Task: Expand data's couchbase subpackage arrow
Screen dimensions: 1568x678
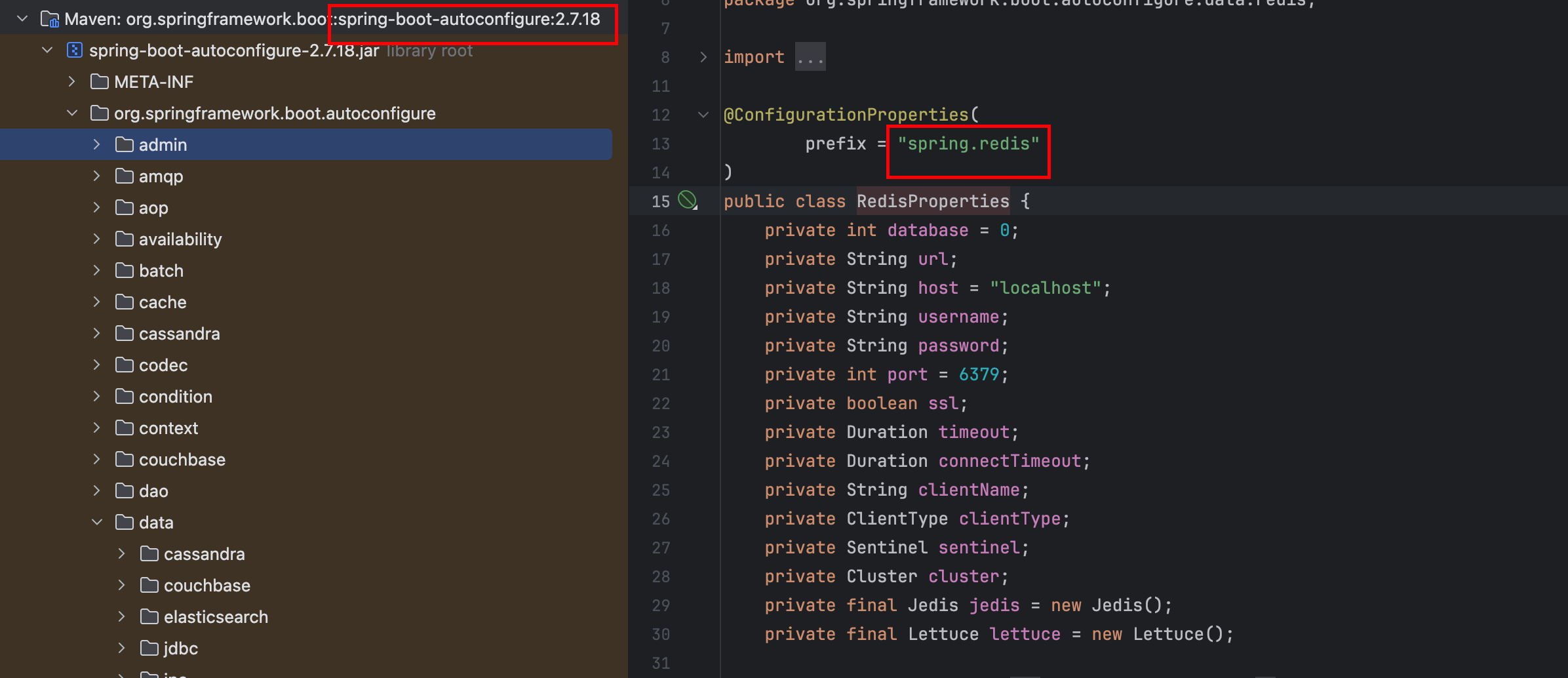Action: [x=122, y=586]
